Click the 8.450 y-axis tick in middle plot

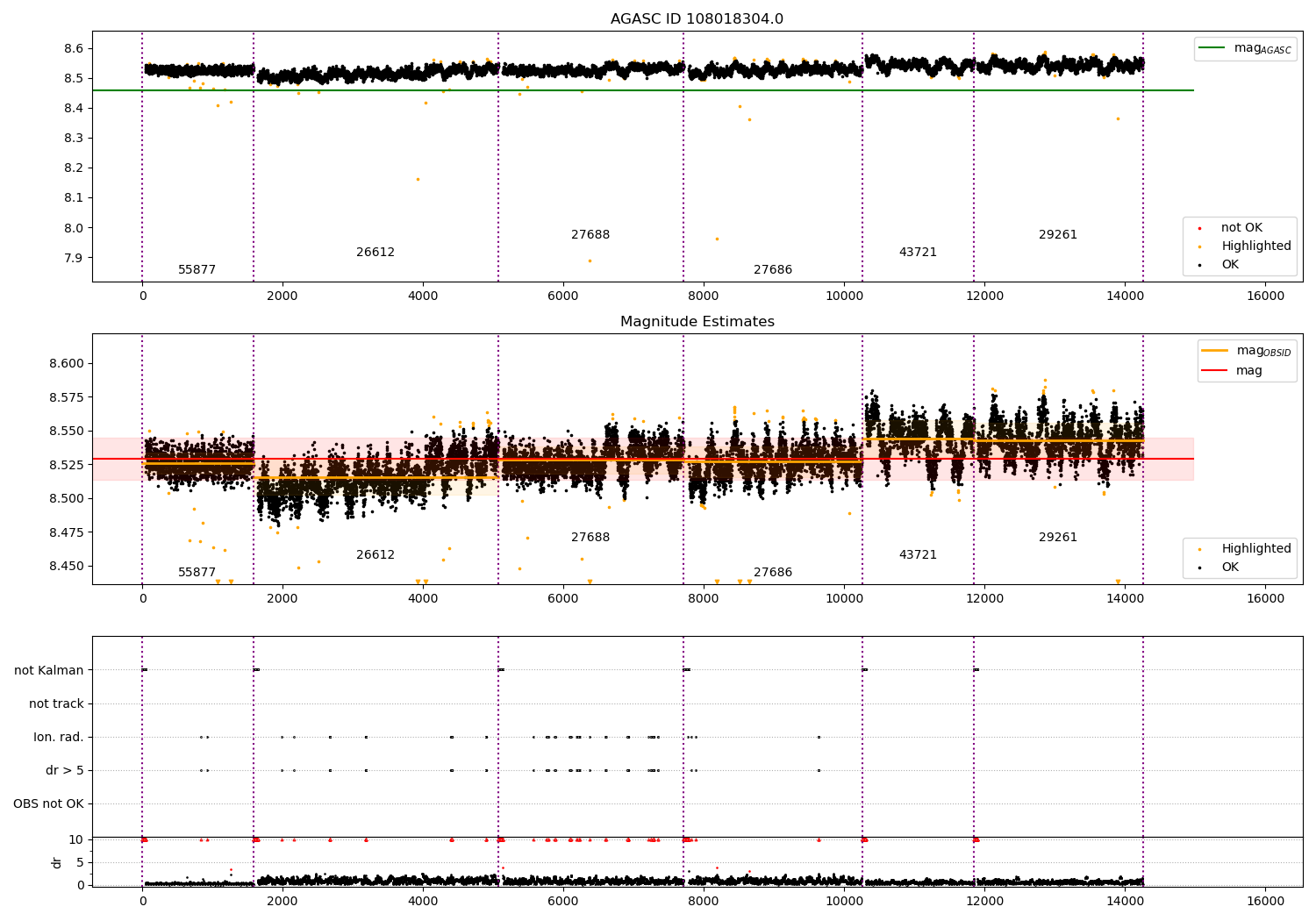67,566
